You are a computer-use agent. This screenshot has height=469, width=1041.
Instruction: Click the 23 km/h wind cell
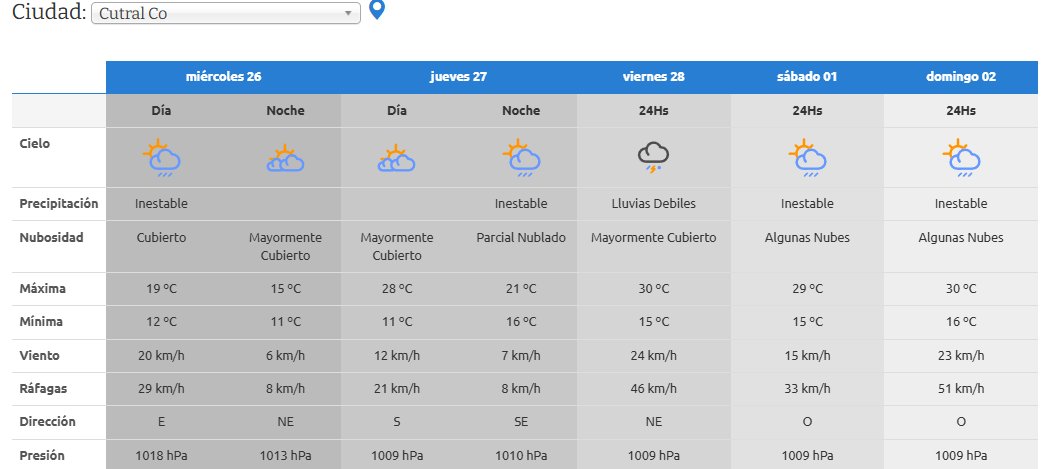coord(961,356)
